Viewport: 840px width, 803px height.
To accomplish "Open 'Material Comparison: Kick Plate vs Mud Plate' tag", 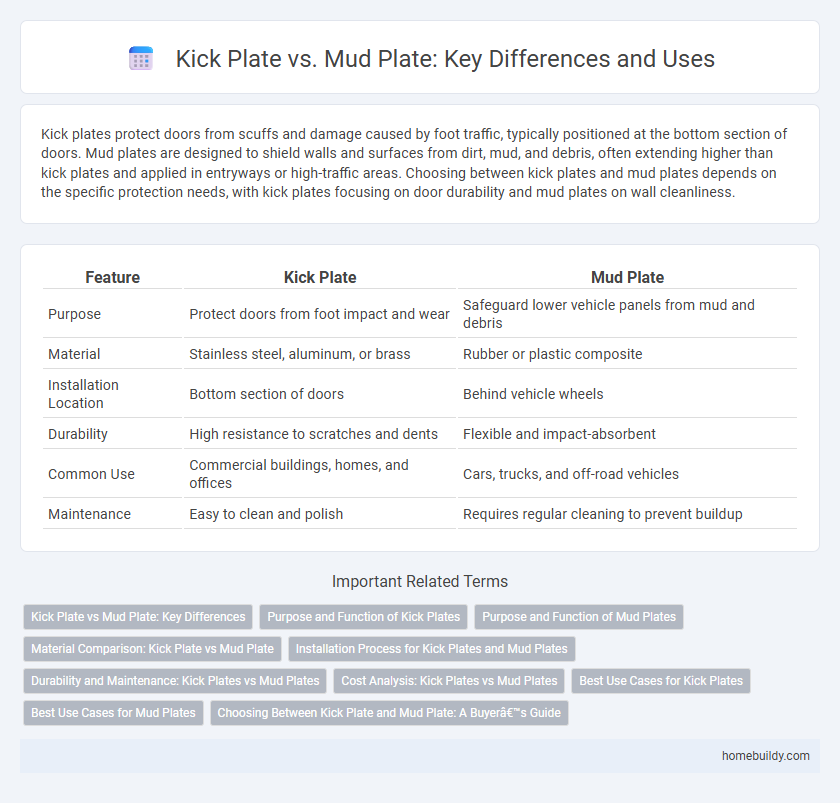I will (x=152, y=649).
